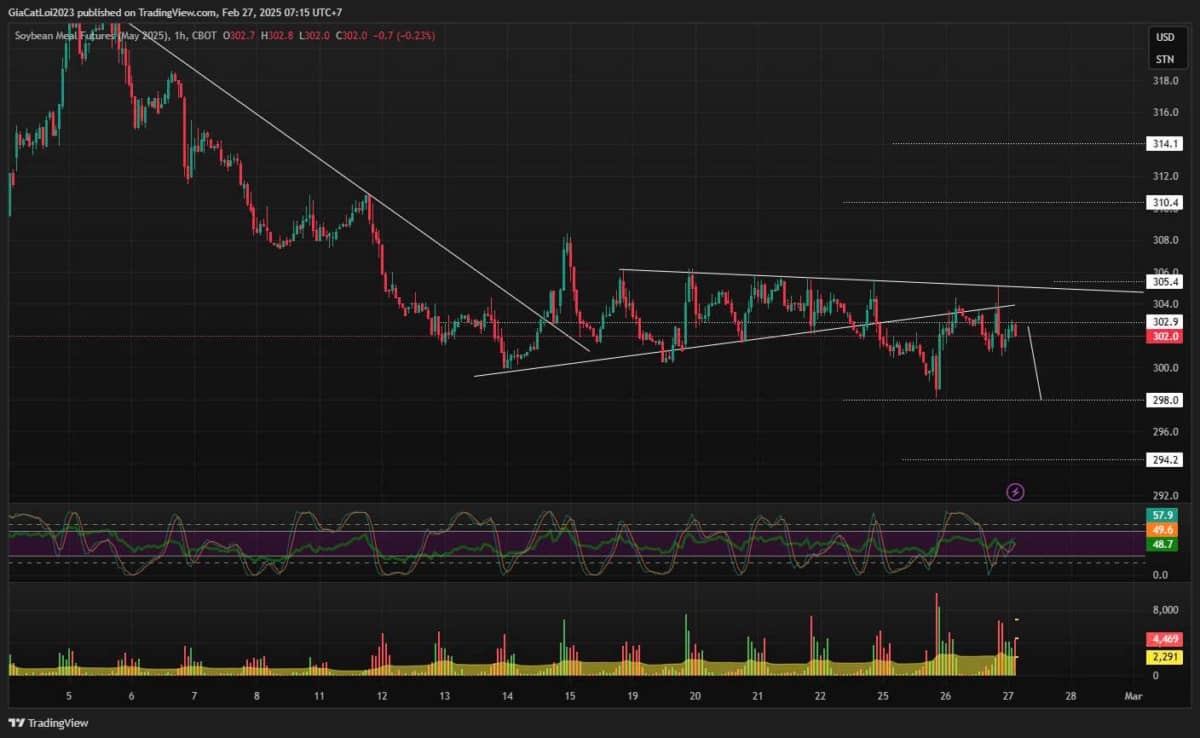Click the 296.0 price axis tick
1200x738 pixels.
[1167, 432]
